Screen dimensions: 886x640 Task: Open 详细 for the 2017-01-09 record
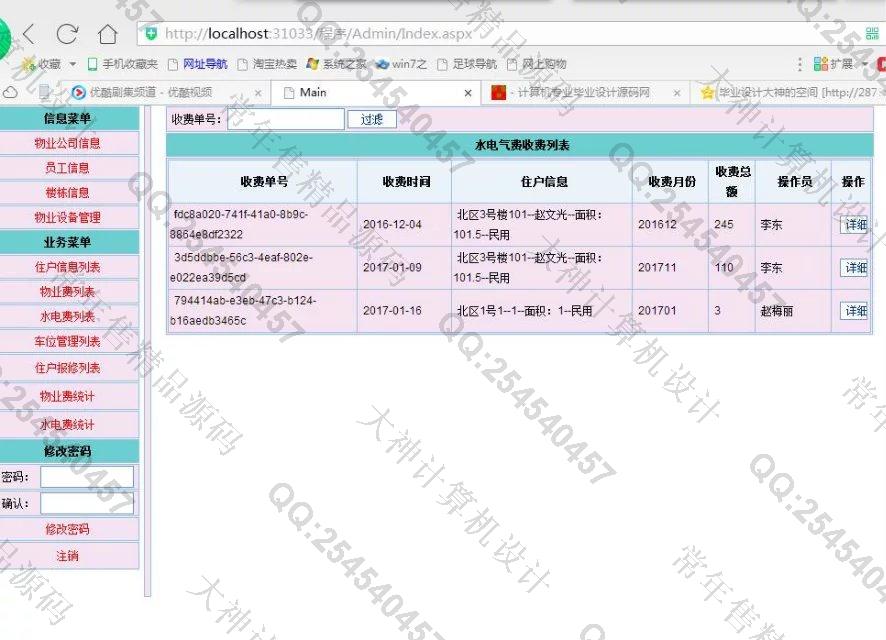(x=854, y=268)
